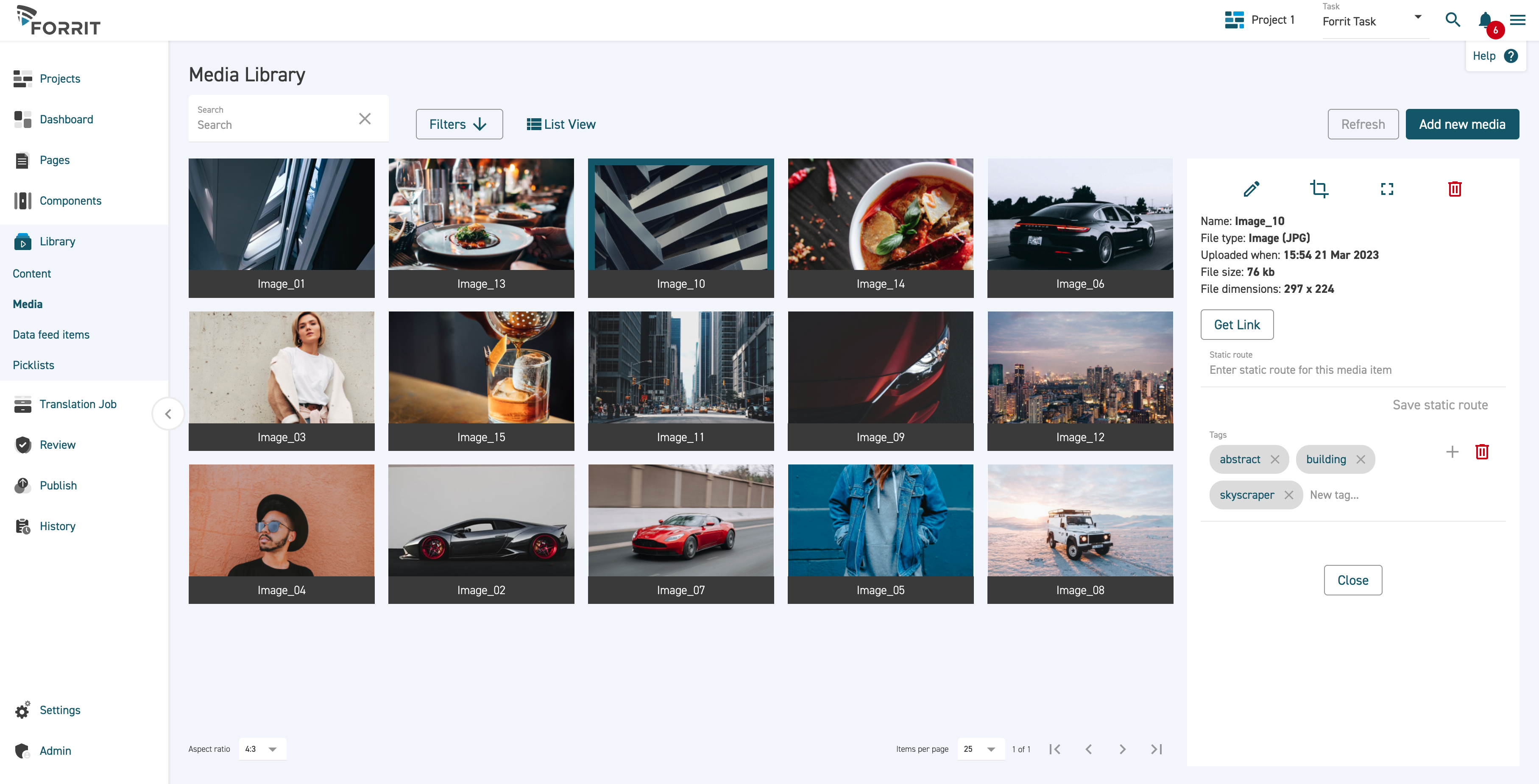The image size is (1539, 784).
Task: Expand the Filters dropdown
Action: (459, 124)
